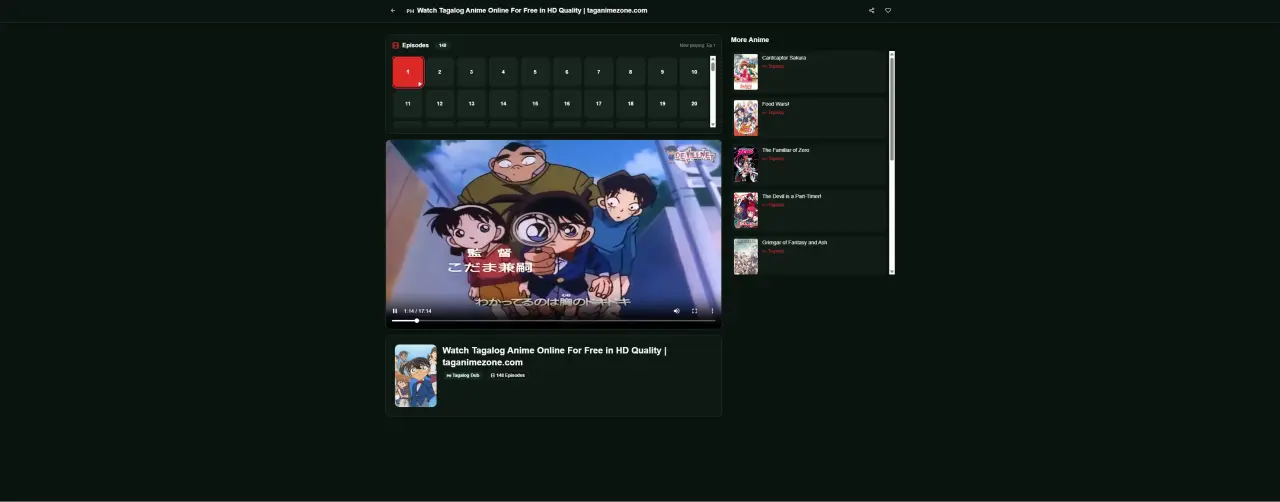Select episode 9
The image size is (1280, 502).
click(x=662, y=72)
